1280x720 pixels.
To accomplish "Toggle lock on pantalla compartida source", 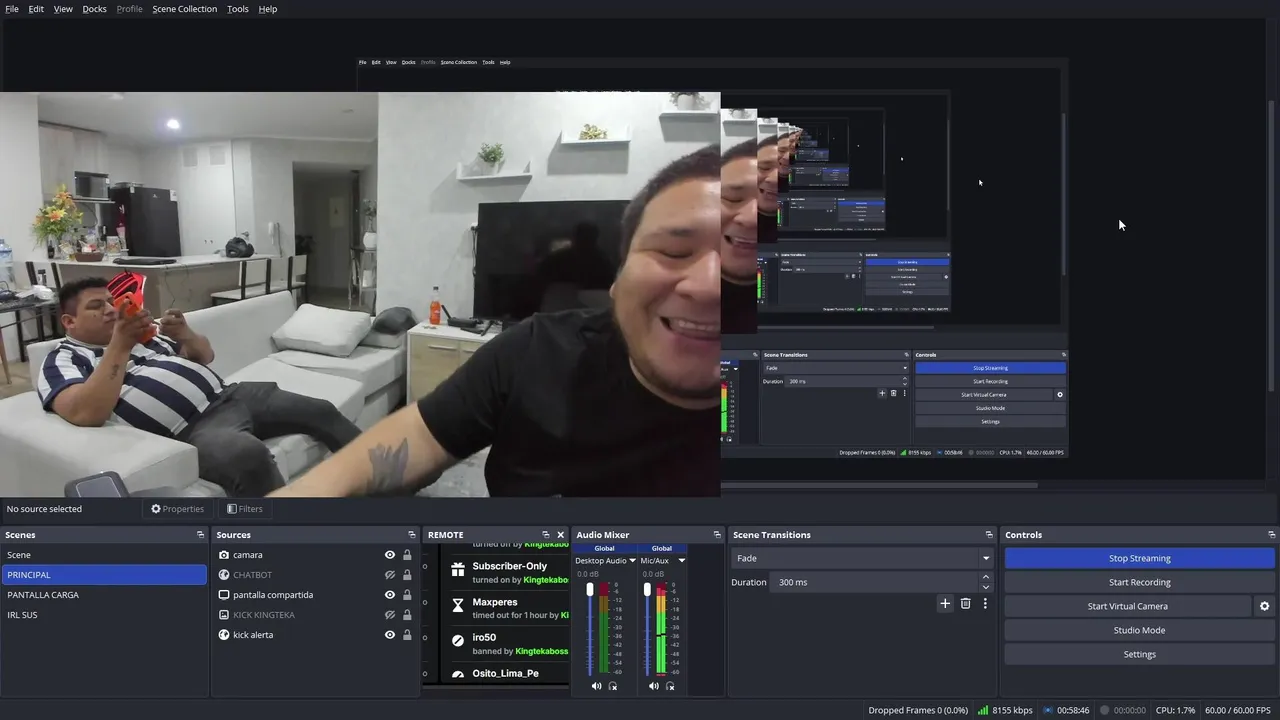I will (x=407, y=595).
